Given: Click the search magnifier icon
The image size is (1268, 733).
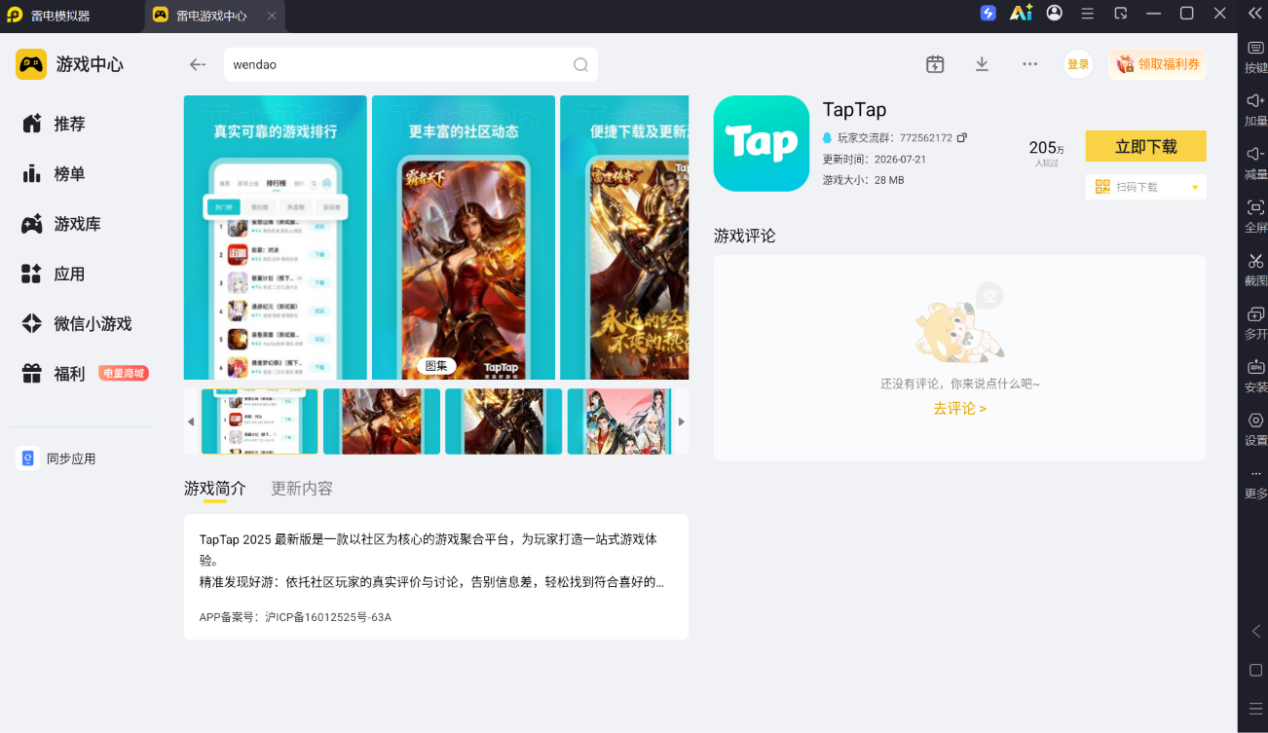Looking at the screenshot, I should point(580,65).
